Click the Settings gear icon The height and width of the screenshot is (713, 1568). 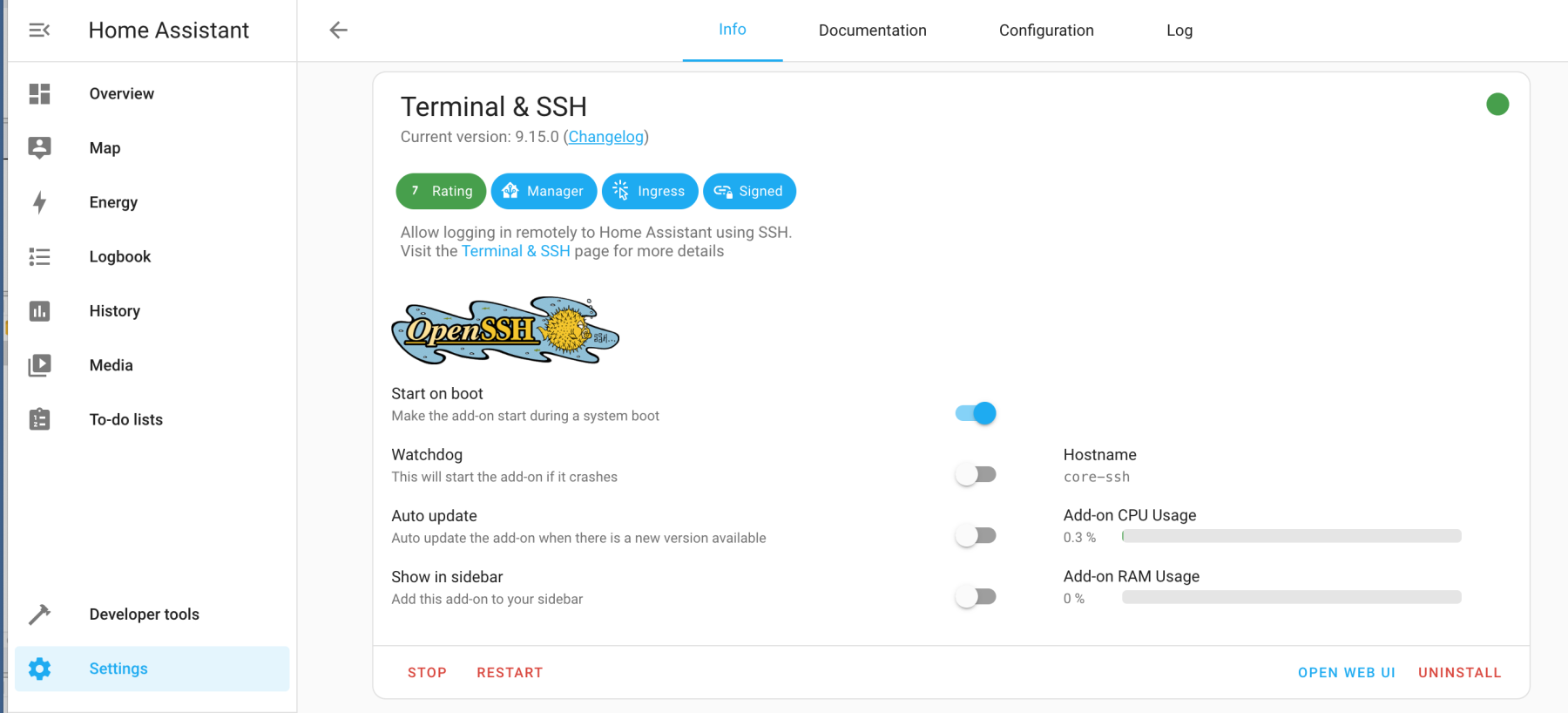point(39,669)
